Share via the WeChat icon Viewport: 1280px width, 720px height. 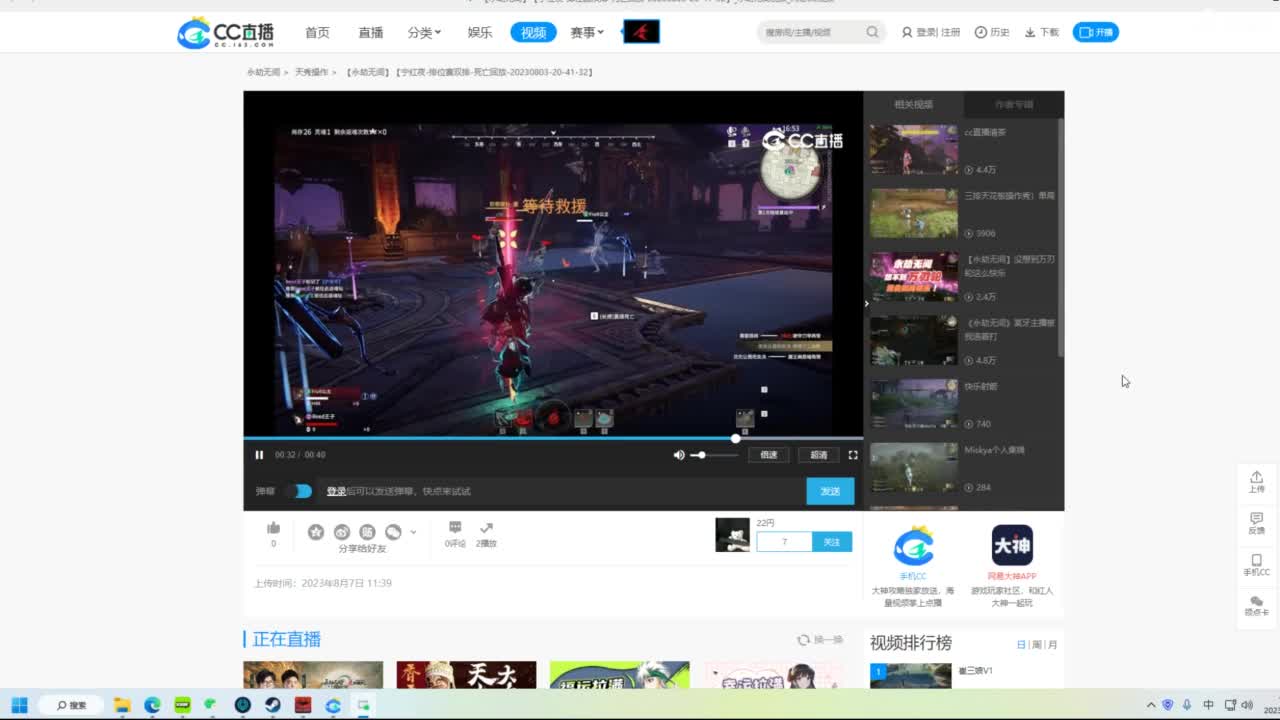[x=393, y=532]
